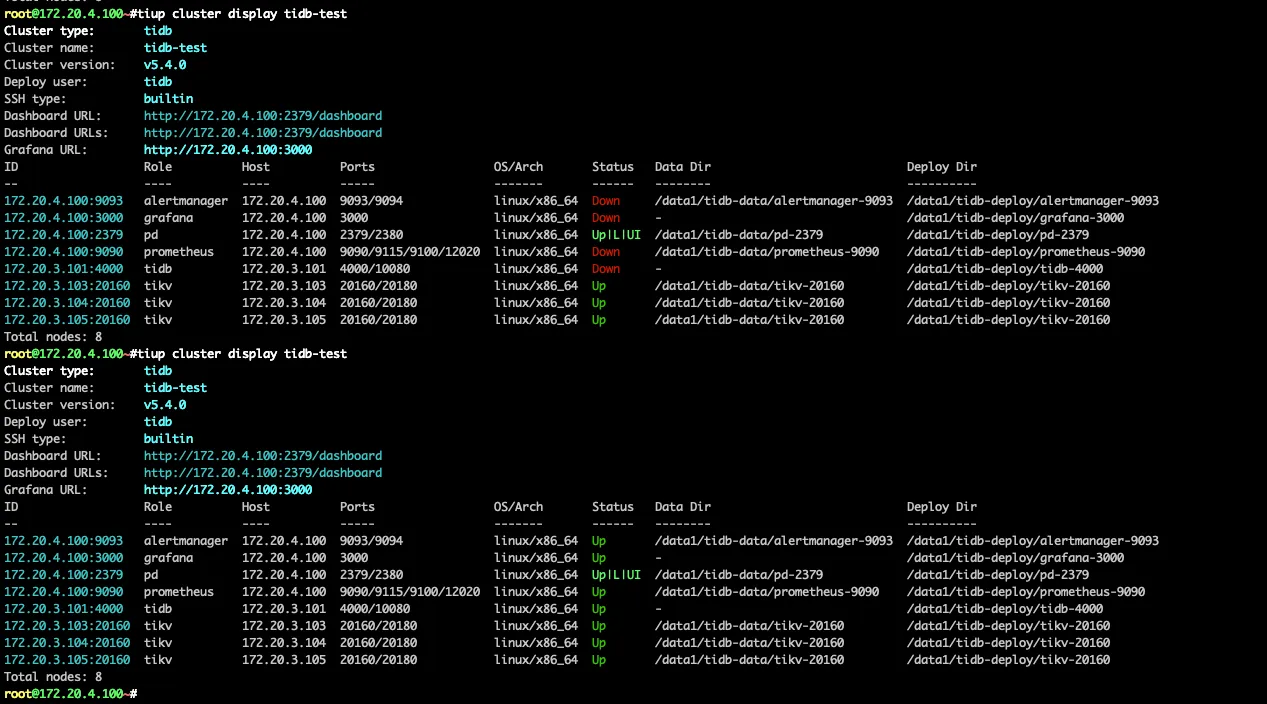Viewport: 1267px width, 704px height.
Task: Open the Dashboard URLs link in the latest output
Action: [x=262, y=473]
